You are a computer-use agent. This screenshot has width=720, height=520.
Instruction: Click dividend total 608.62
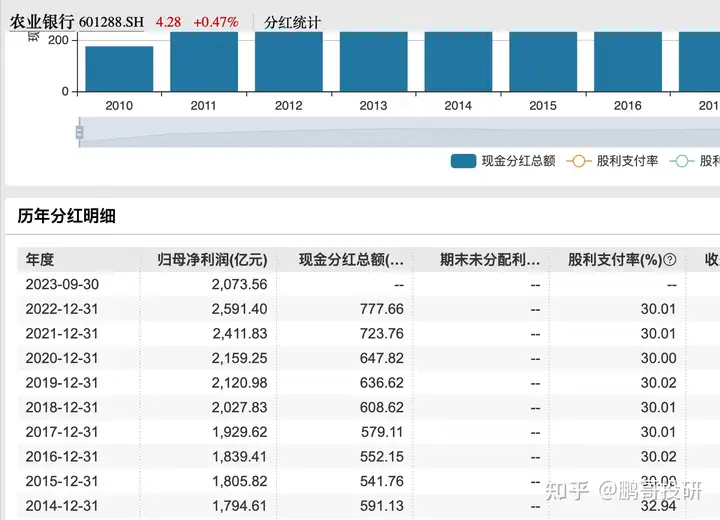coord(382,407)
